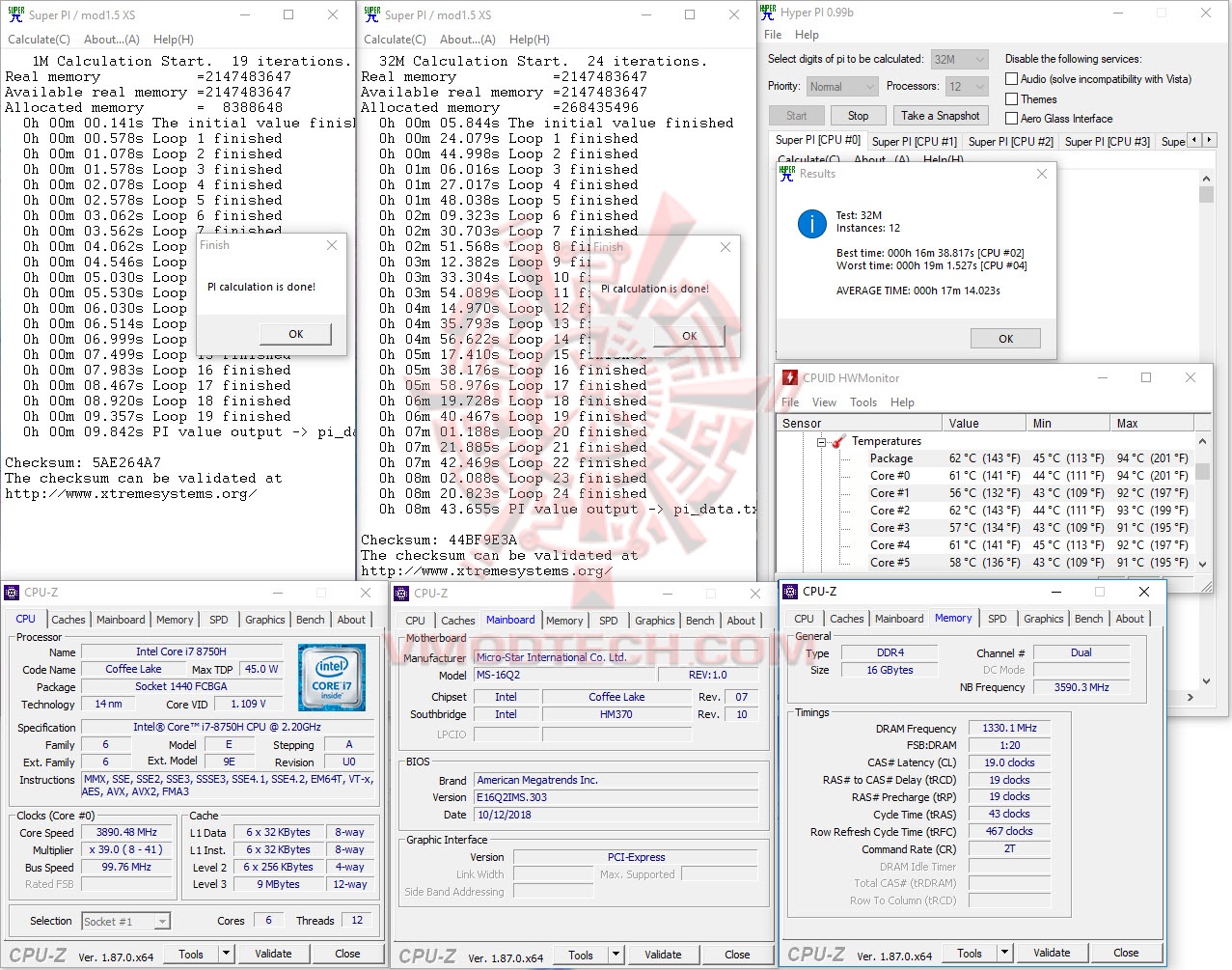This screenshot has height=970, width=1232.
Task: Click OK in first Finish dialog
Action: pyautogui.click(x=296, y=334)
